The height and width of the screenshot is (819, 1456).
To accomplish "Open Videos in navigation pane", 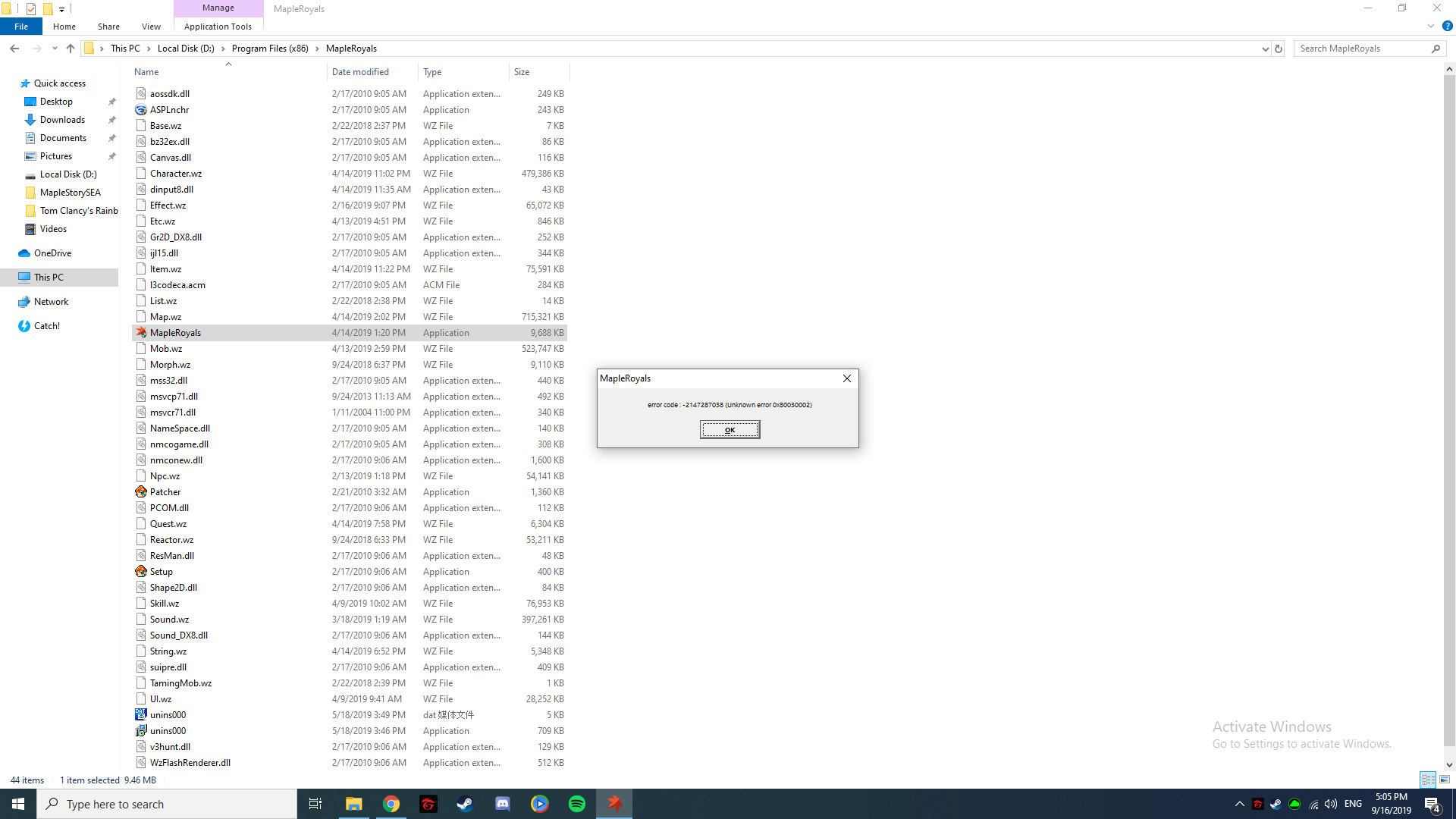I will coord(53,229).
